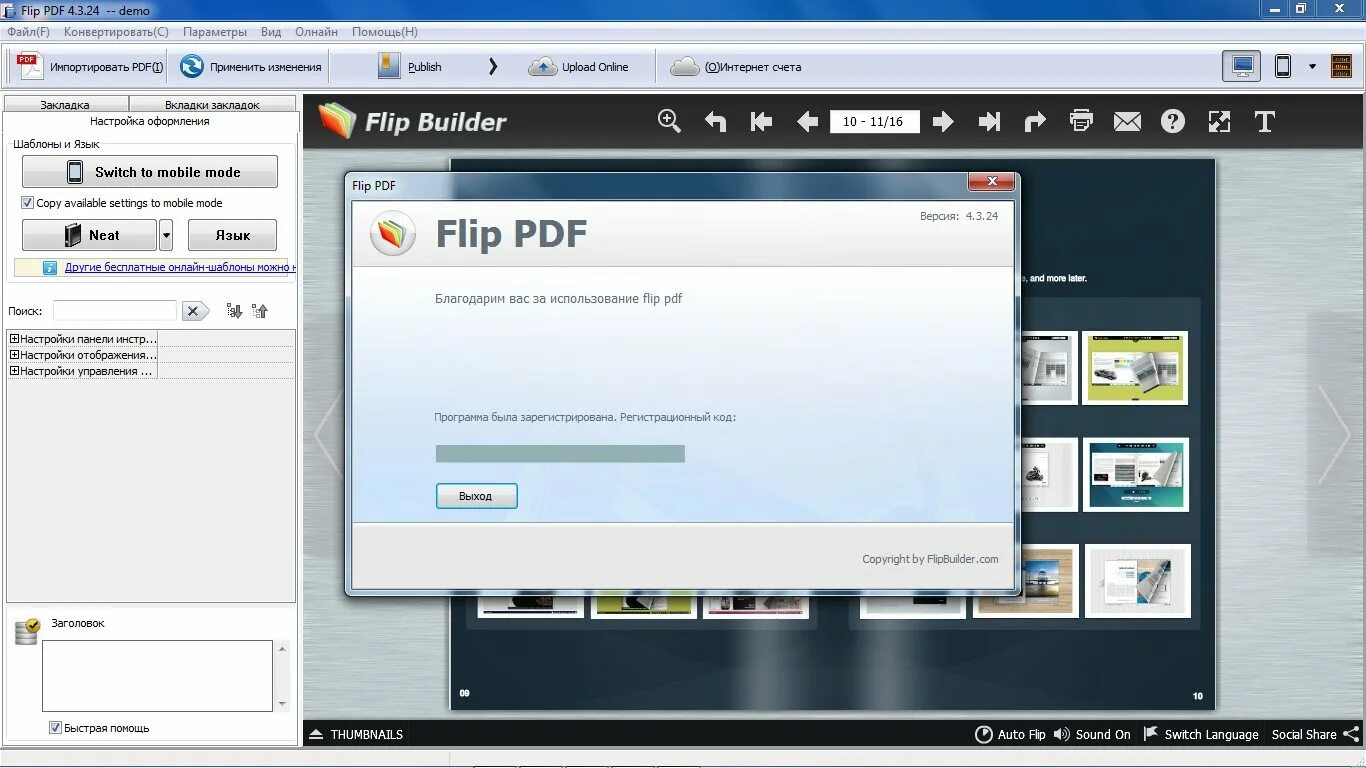Click the Publish button

(410, 67)
